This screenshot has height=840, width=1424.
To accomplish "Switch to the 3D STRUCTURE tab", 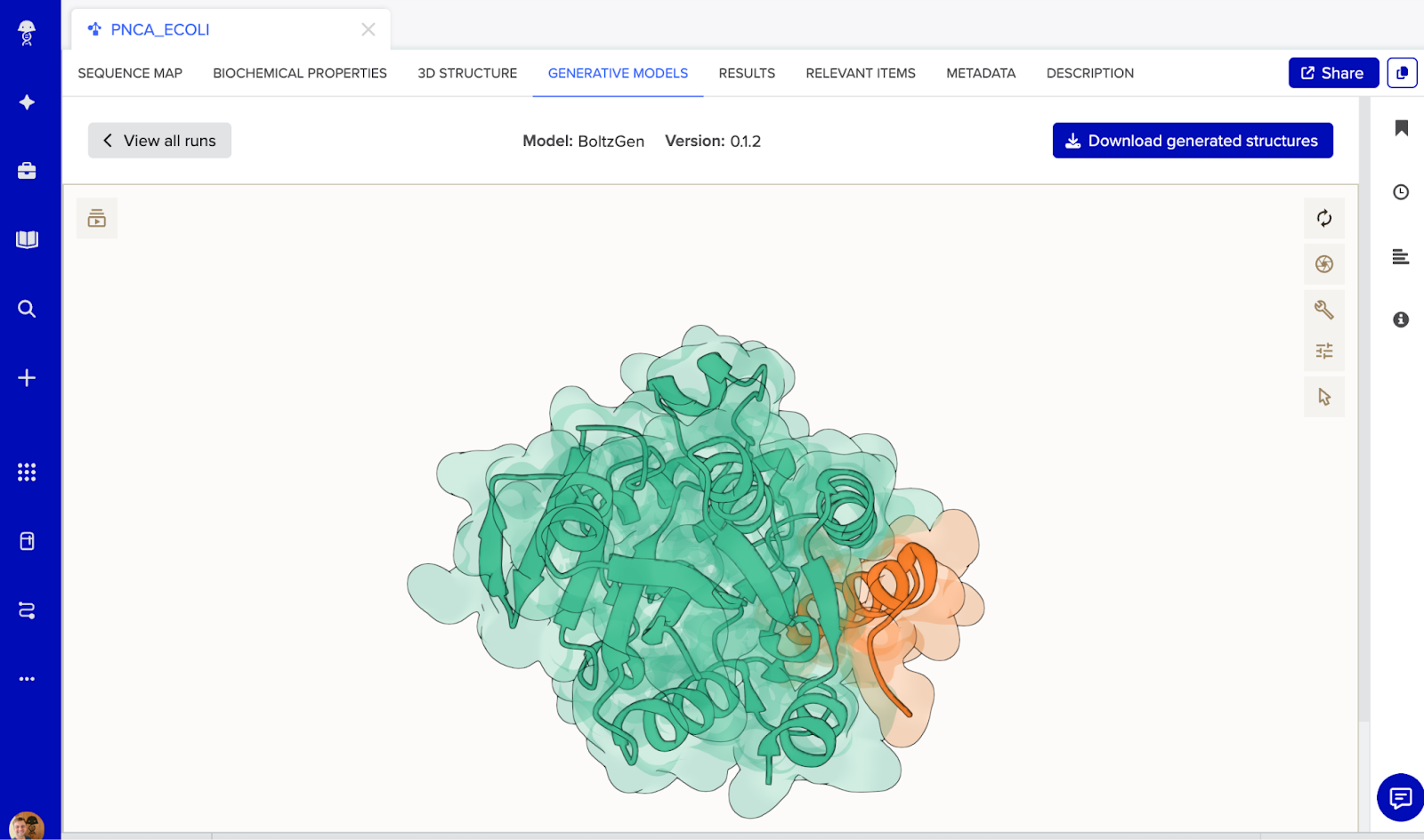I will (467, 73).
